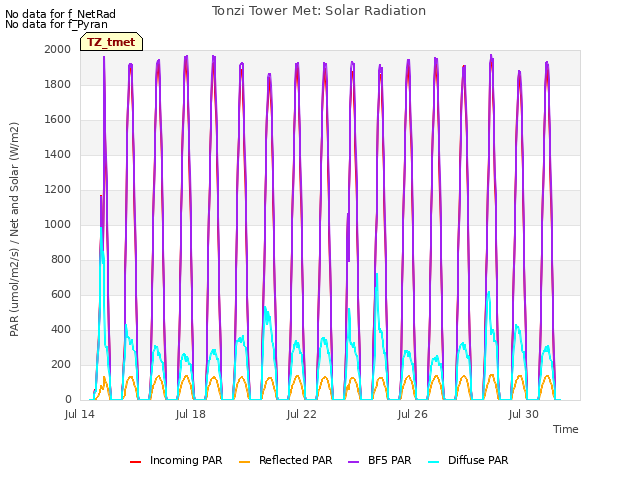
Task: Click the 600 y-axis tick label
Action: pos(61,294)
